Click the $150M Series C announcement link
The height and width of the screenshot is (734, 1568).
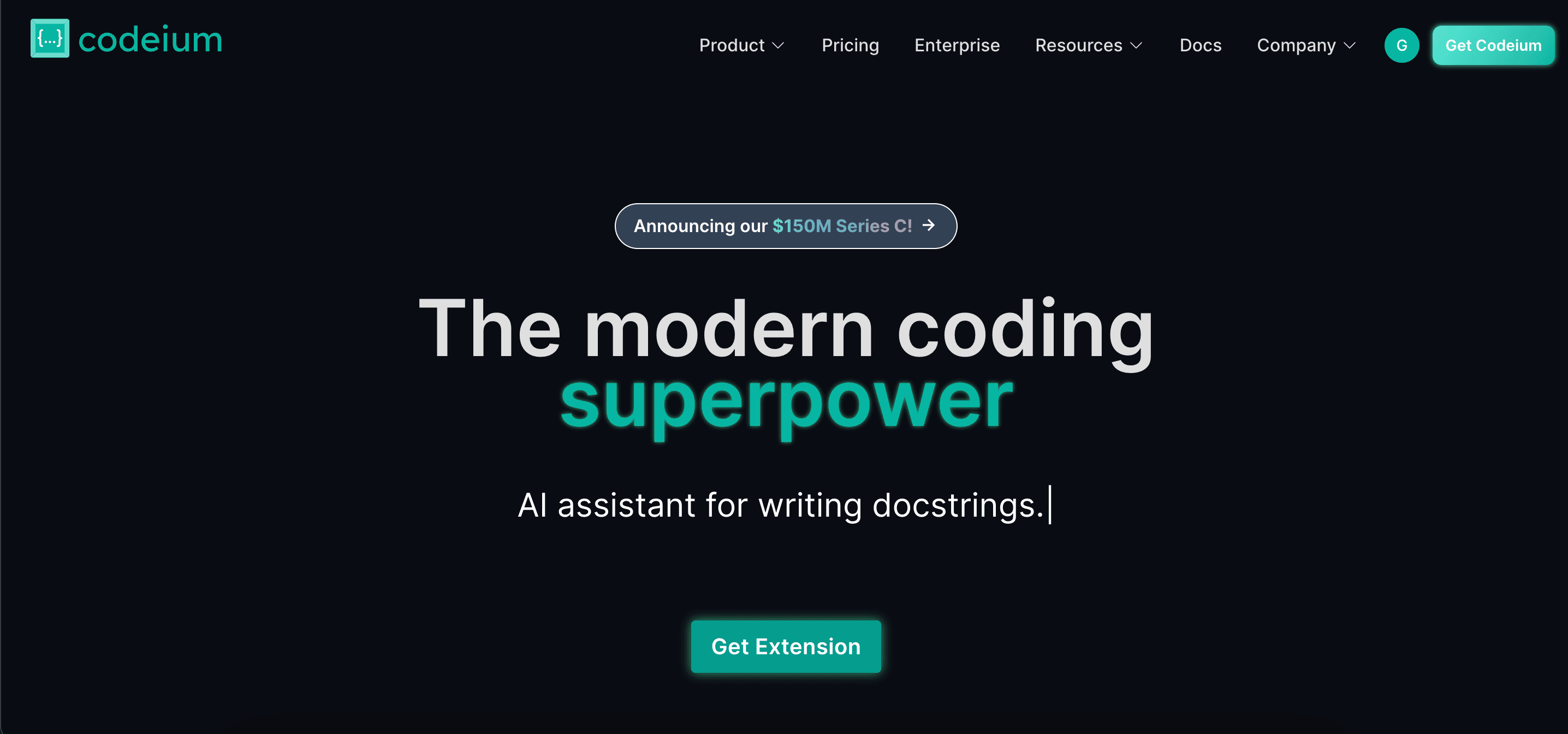point(784,225)
